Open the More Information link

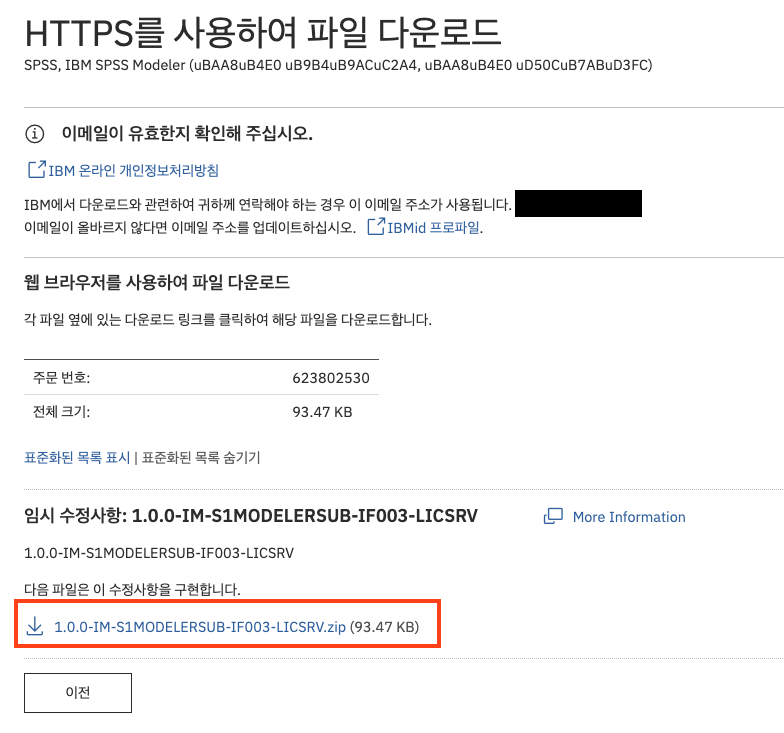coord(629,517)
